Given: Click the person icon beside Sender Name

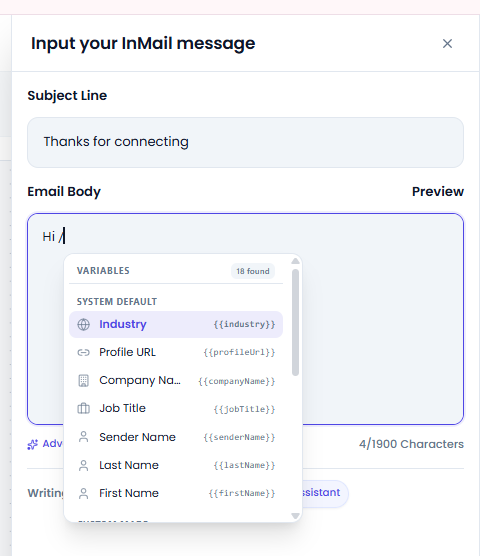Looking at the screenshot, I should coord(84,437).
